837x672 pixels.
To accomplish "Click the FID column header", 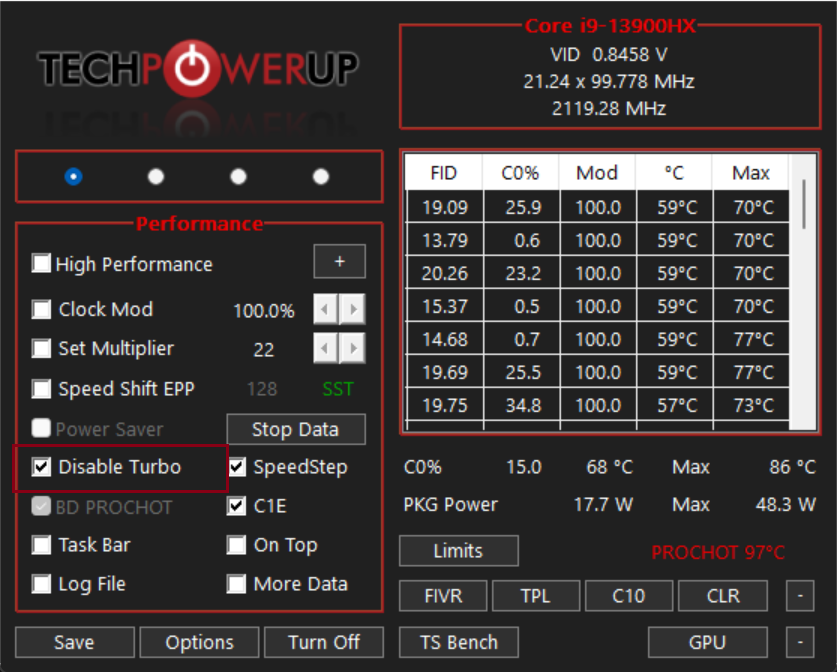I will [x=444, y=172].
